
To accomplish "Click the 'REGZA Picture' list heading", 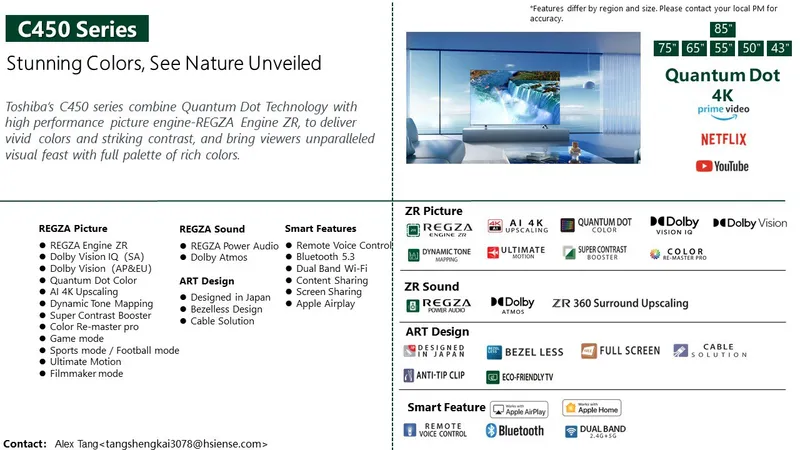I will 73,229.
